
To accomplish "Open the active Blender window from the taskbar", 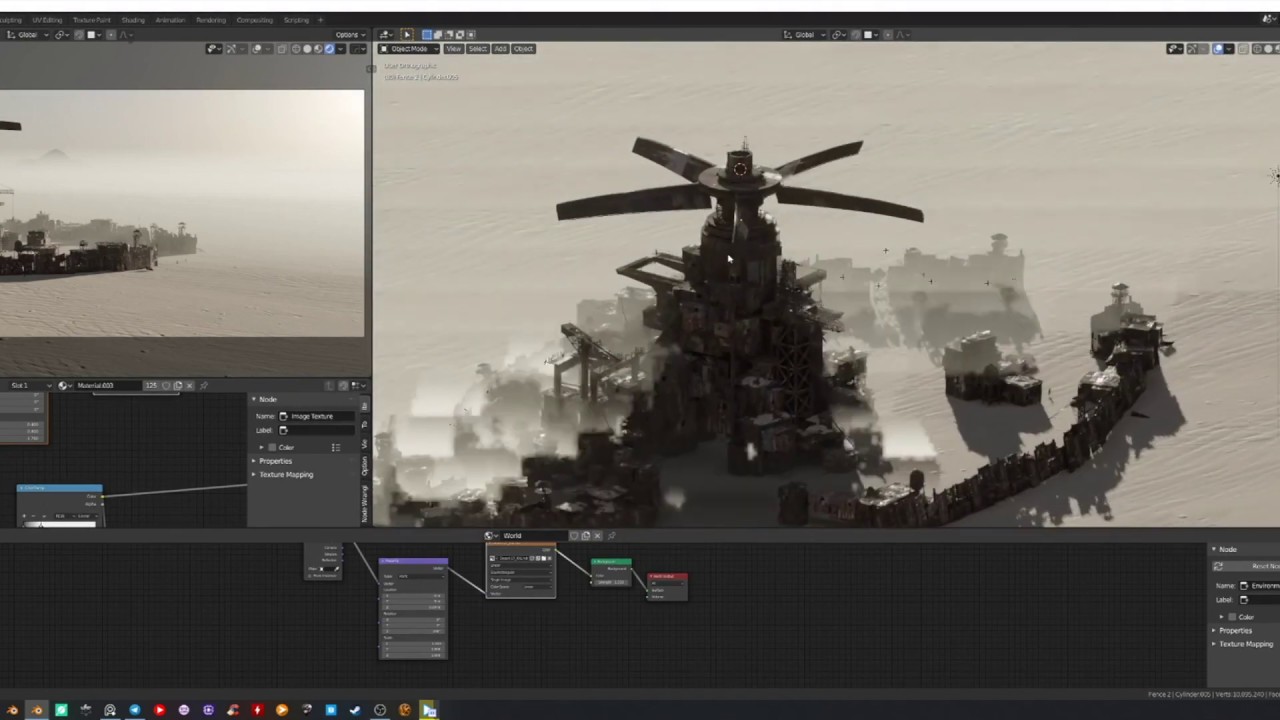I will (x=37, y=710).
